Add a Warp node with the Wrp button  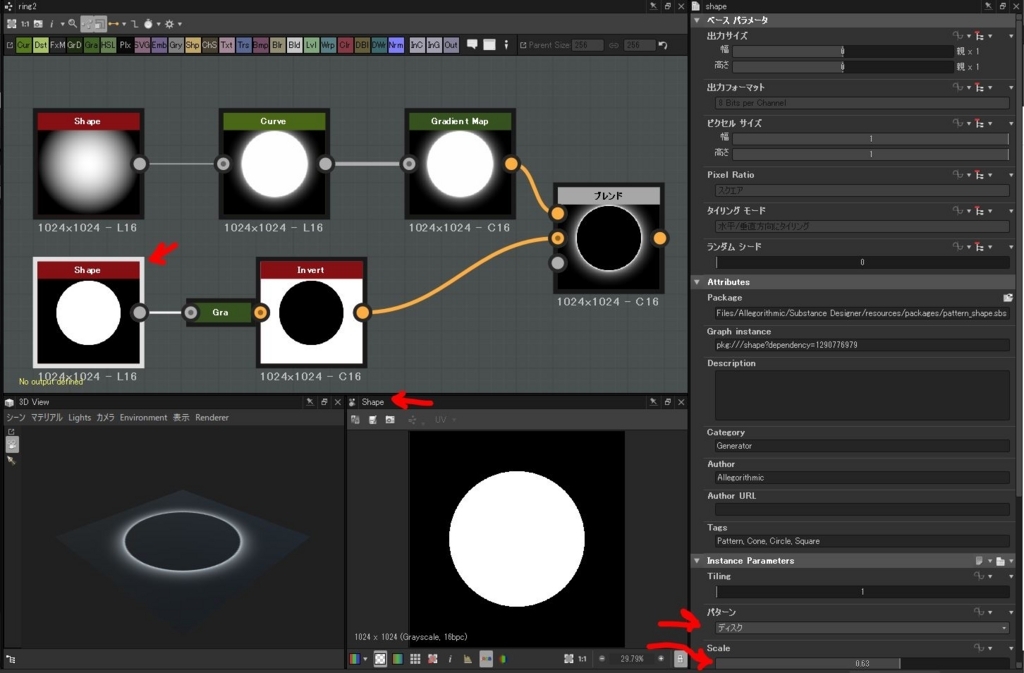pos(328,45)
